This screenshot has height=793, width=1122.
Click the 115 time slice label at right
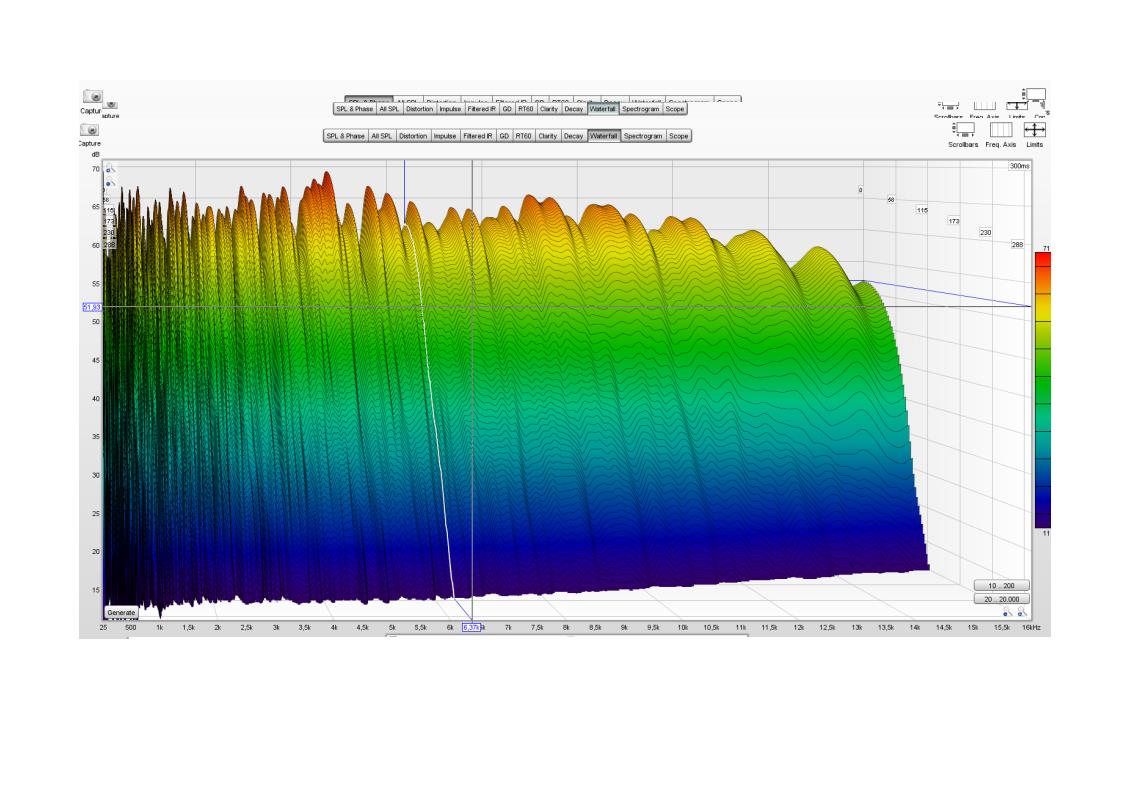click(922, 210)
